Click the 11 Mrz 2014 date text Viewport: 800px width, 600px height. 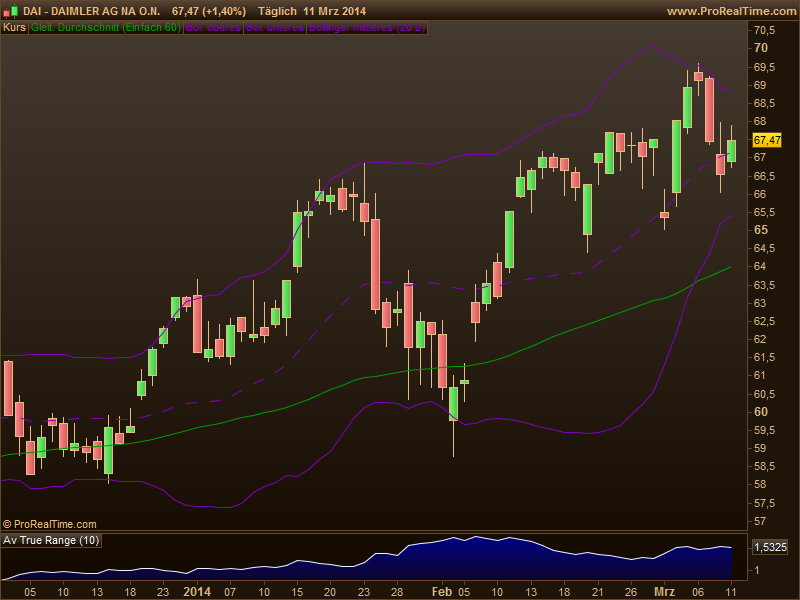[x=335, y=11]
